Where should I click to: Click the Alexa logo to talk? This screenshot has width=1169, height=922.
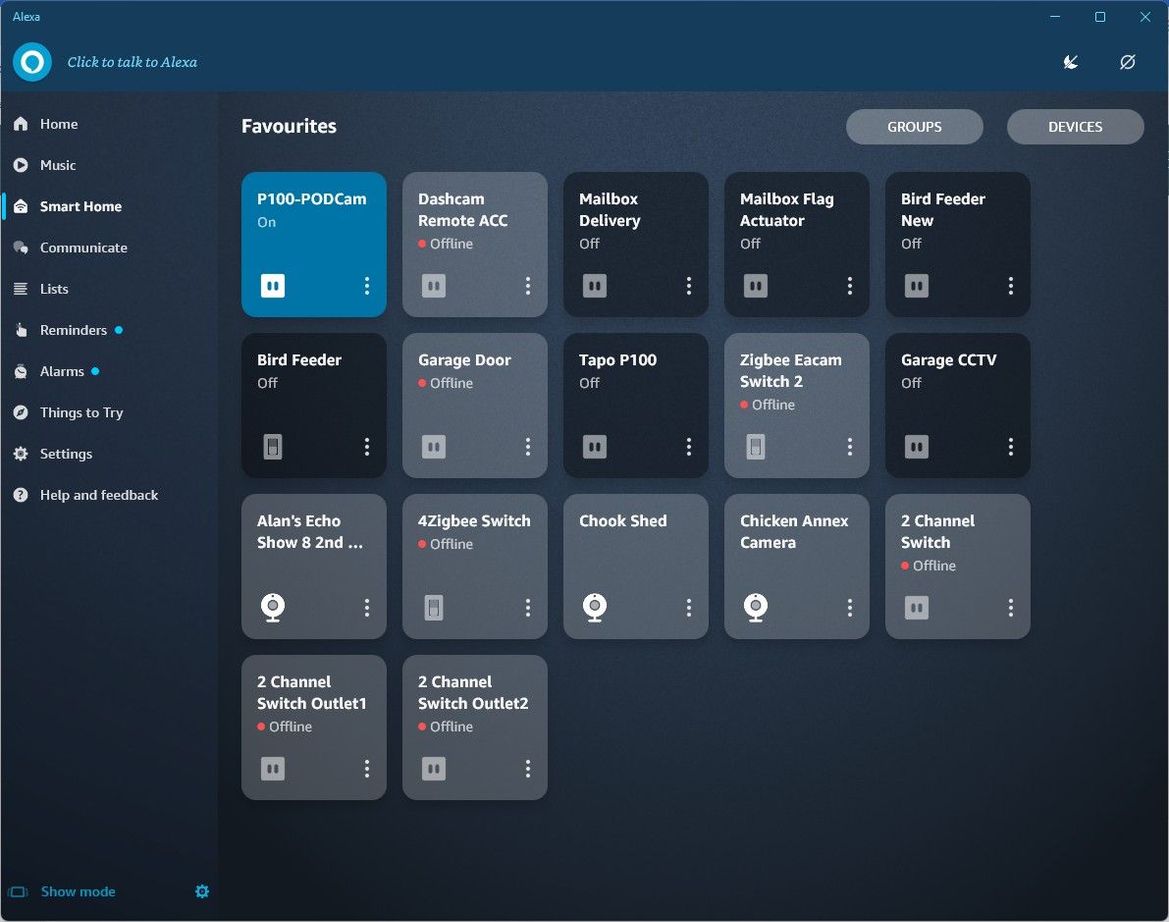(x=32, y=62)
